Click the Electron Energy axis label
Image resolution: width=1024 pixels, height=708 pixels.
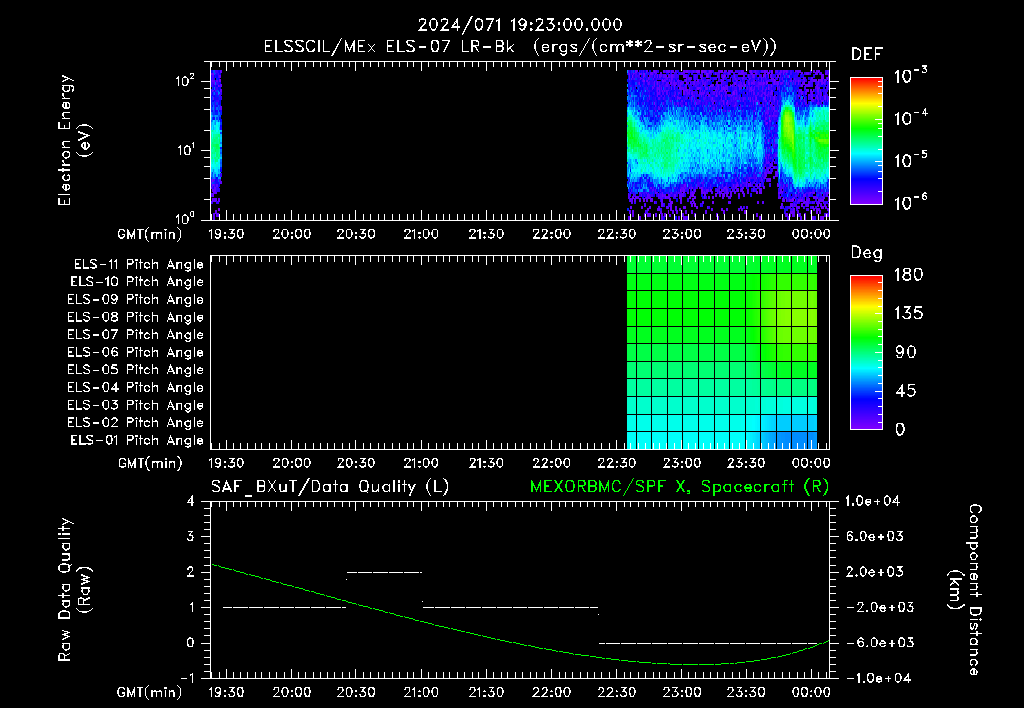[74, 140]
